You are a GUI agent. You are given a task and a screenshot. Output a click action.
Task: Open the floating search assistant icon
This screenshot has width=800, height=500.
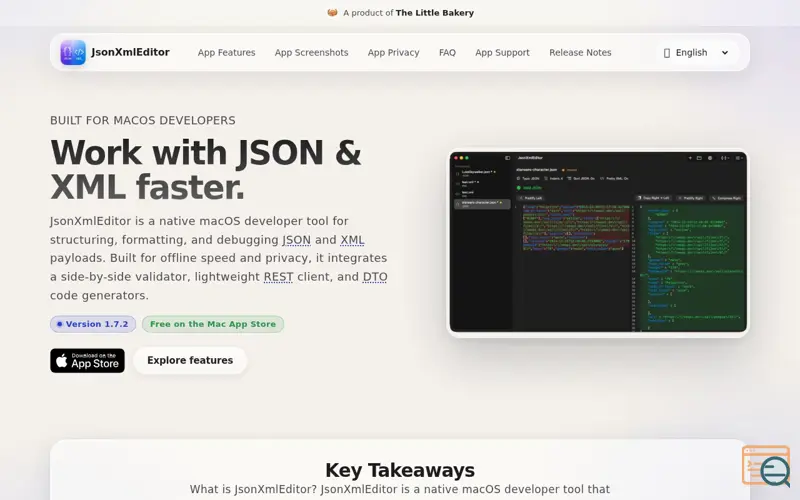[x=766, y=466]
